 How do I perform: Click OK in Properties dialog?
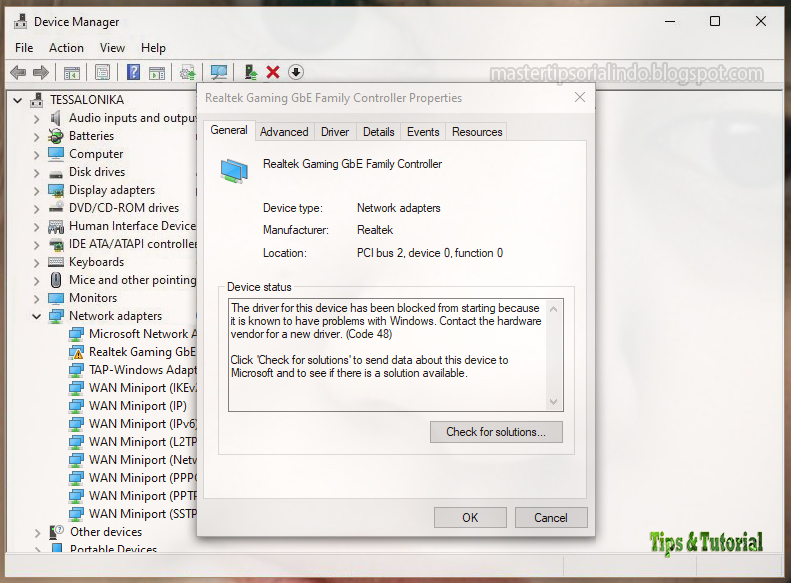click(470, 517)
